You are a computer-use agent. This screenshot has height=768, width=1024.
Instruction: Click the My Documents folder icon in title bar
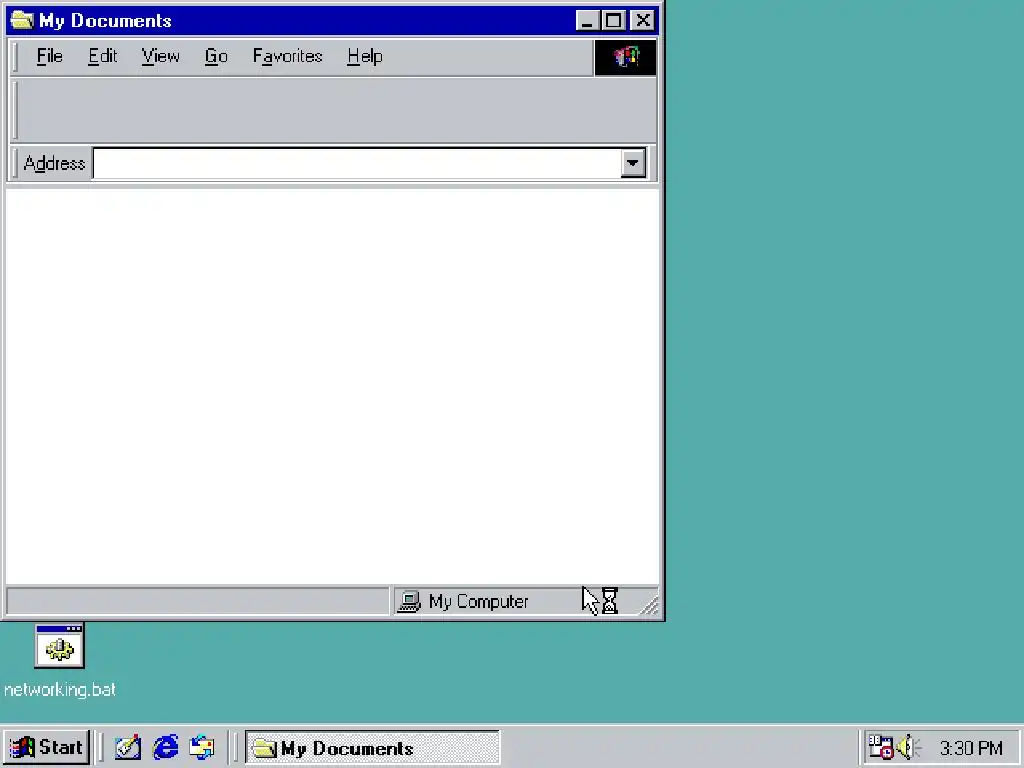click(22, 20)
